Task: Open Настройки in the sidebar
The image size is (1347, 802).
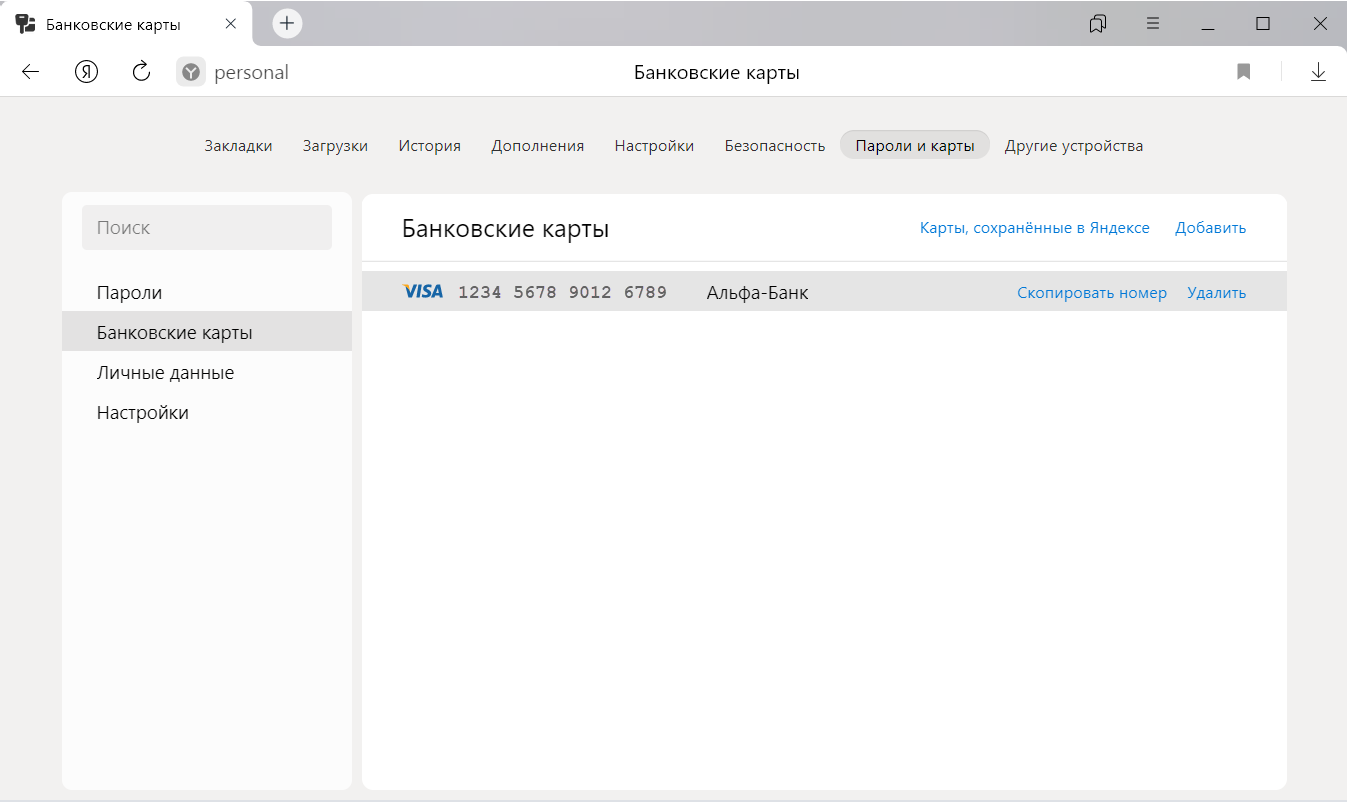Action: [207, 412]
